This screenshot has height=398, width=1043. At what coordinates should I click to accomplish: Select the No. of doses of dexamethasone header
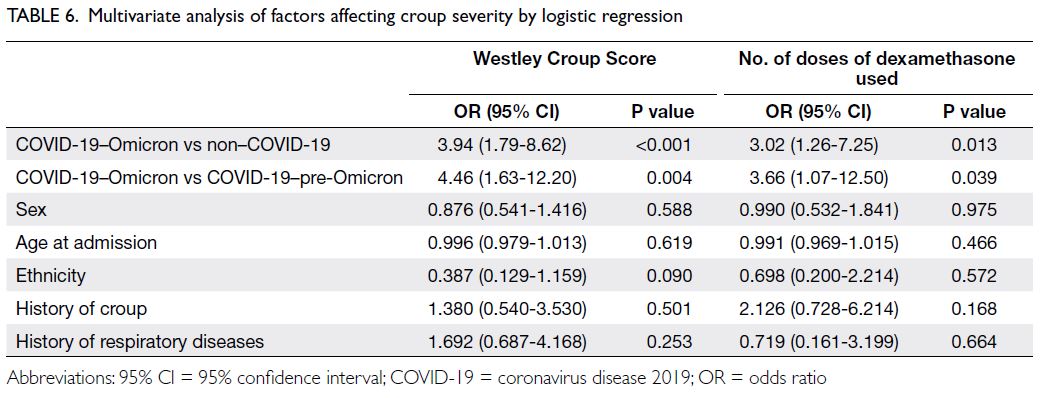[877, 69]
